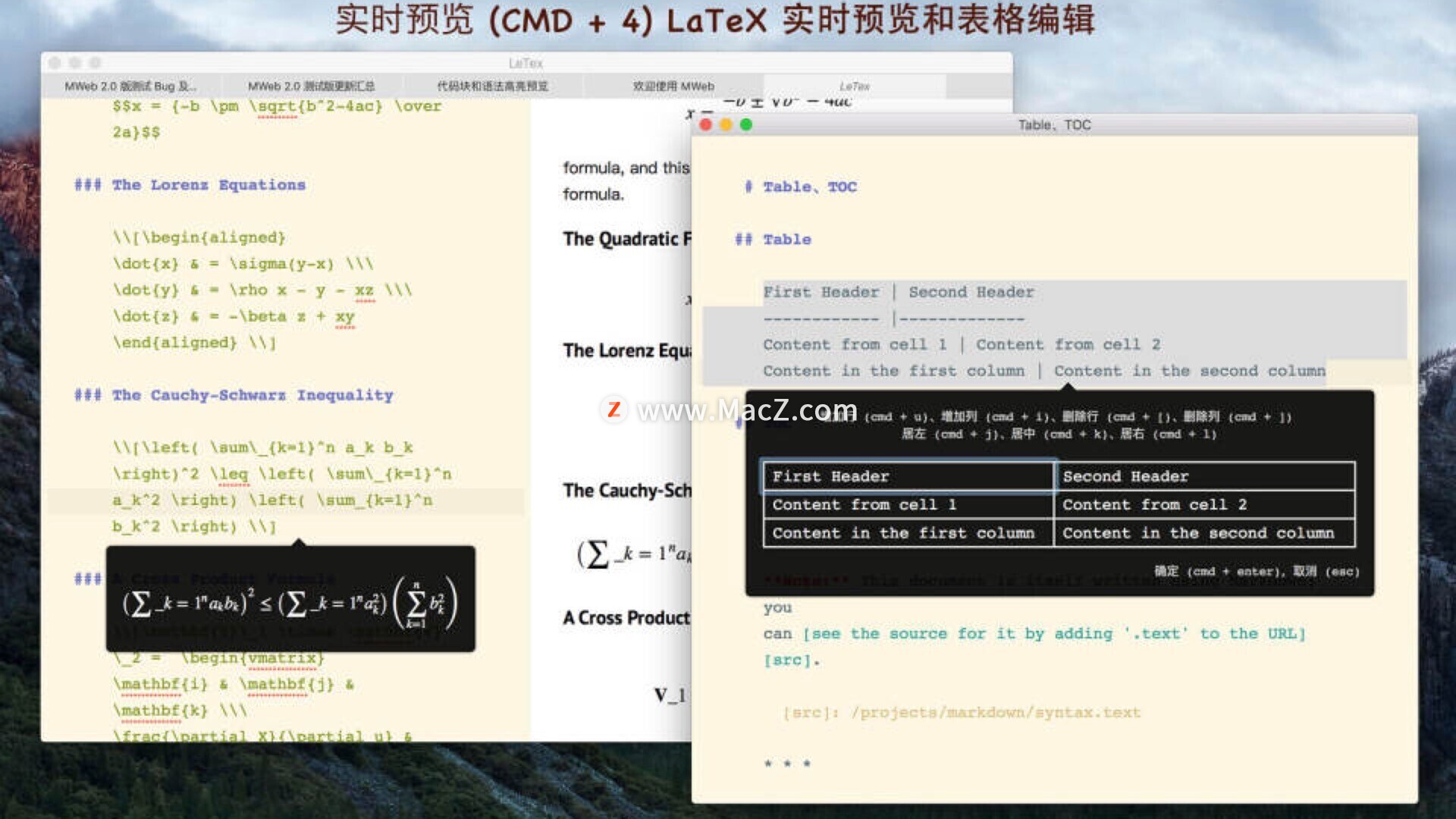
Task: Select 'Content from cell 1' table cell
Action: [908, 505]
